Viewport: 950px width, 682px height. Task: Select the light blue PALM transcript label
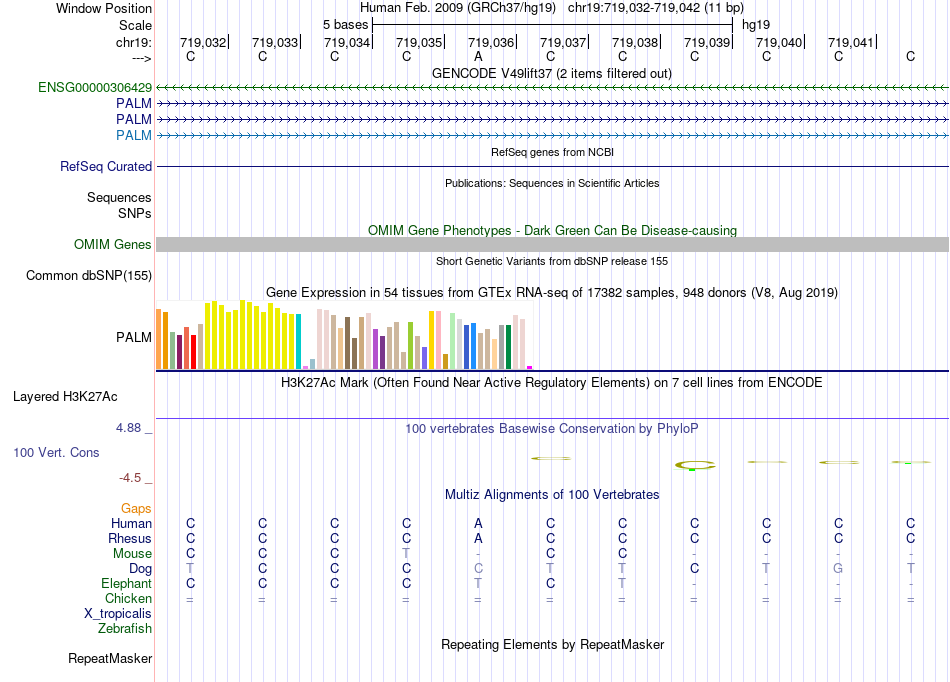134,135
